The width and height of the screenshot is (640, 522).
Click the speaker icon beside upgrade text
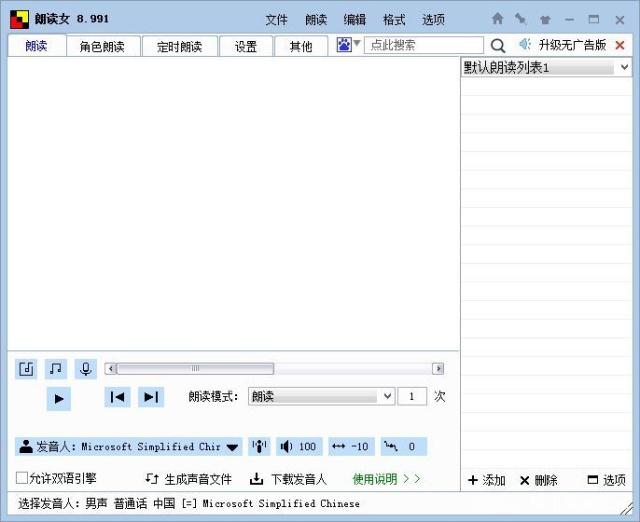tap(524, 44)
